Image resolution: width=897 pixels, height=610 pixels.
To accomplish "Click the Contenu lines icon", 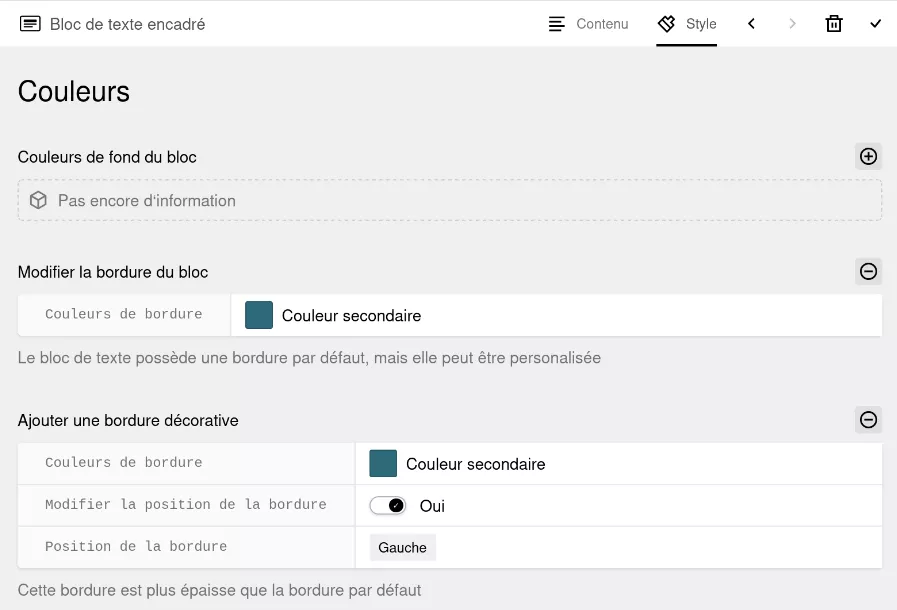I will point(557,24).
